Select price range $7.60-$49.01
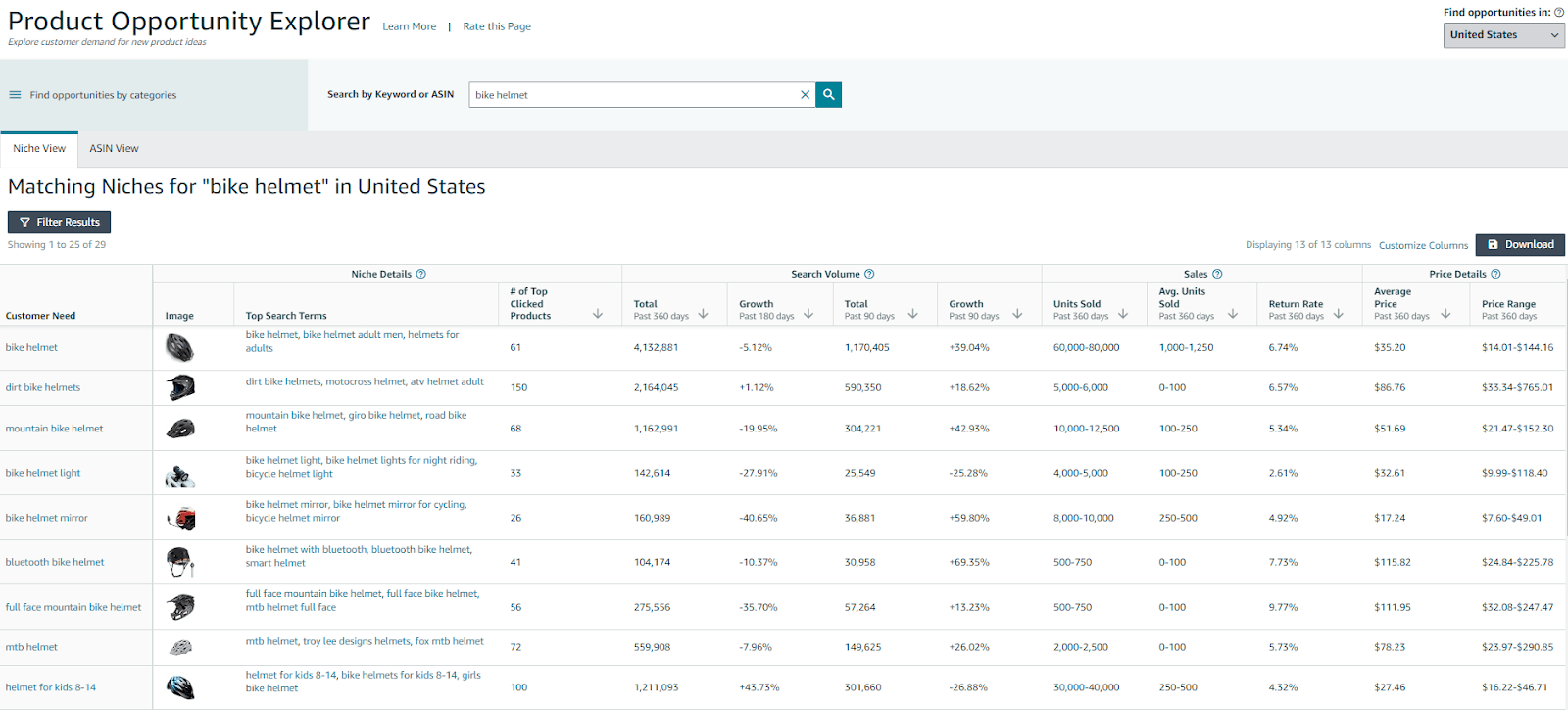The width and height of the screenshot is (1568, 710). [x=1511, y=518]
